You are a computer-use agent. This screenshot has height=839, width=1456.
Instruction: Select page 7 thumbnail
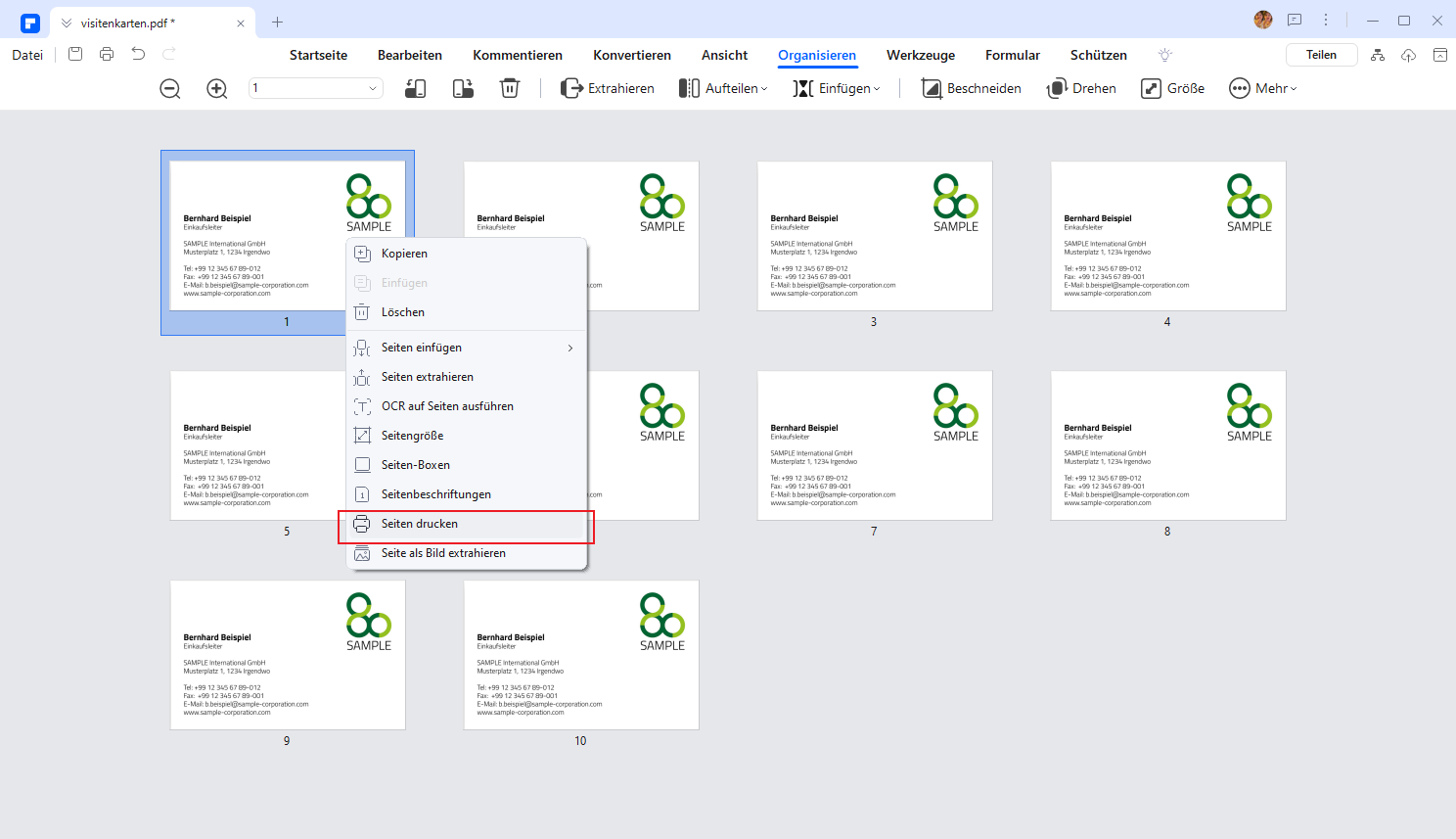(875, 445)
